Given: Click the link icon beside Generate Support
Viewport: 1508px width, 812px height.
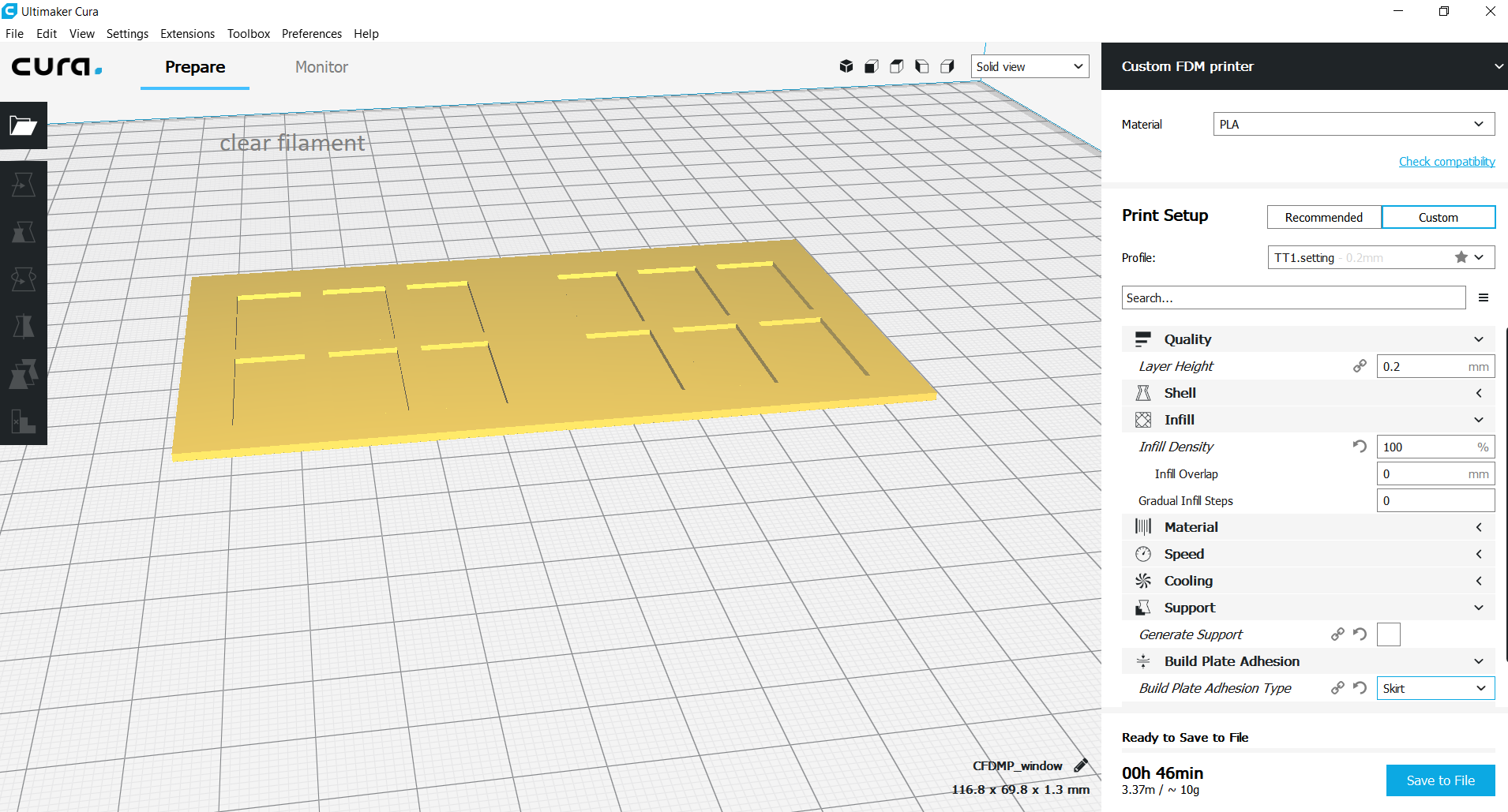Looking at the screenshot, I should (1337, 634).
